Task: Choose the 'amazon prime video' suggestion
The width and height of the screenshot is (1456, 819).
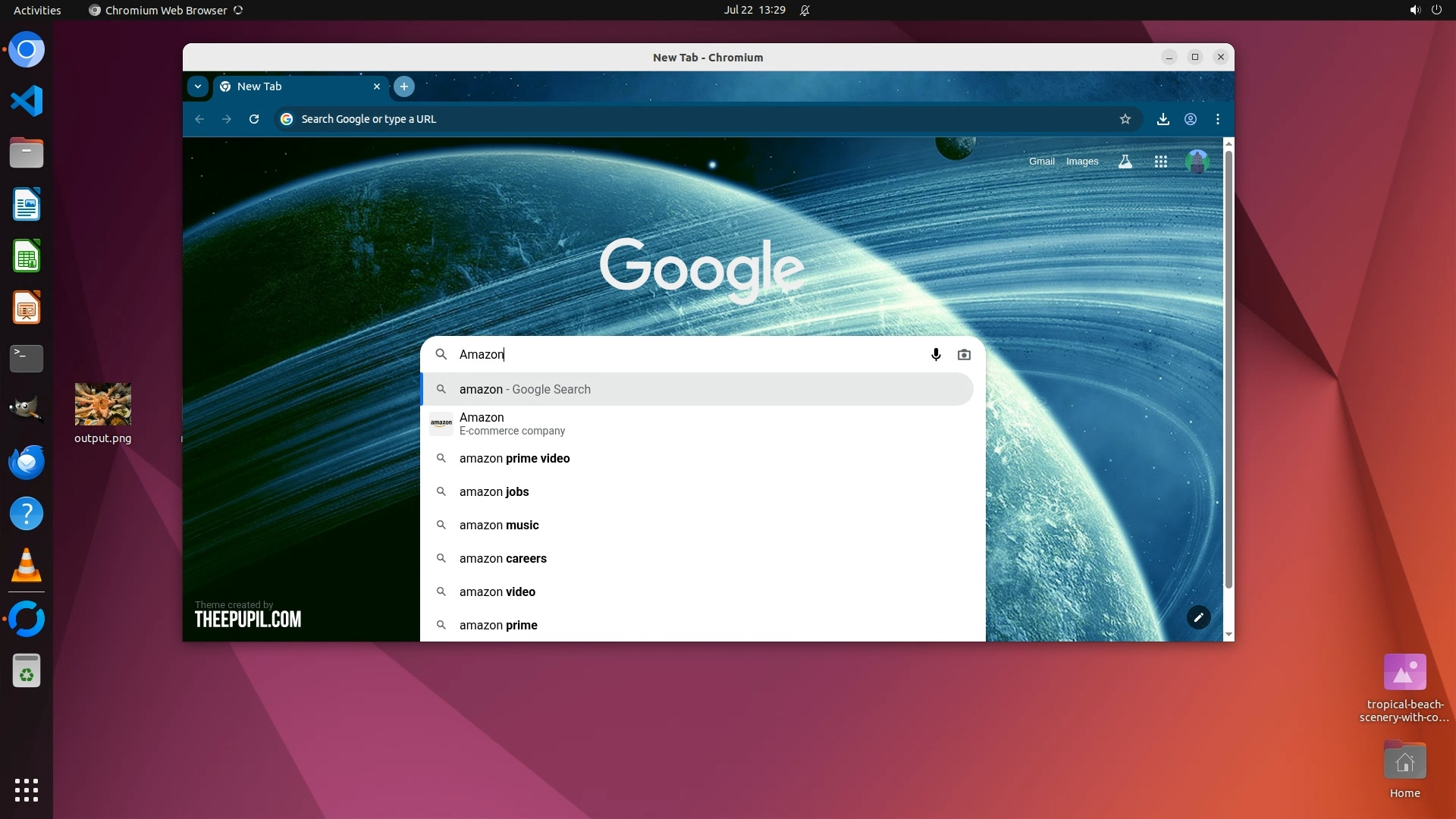Action: tap(514, 458)
